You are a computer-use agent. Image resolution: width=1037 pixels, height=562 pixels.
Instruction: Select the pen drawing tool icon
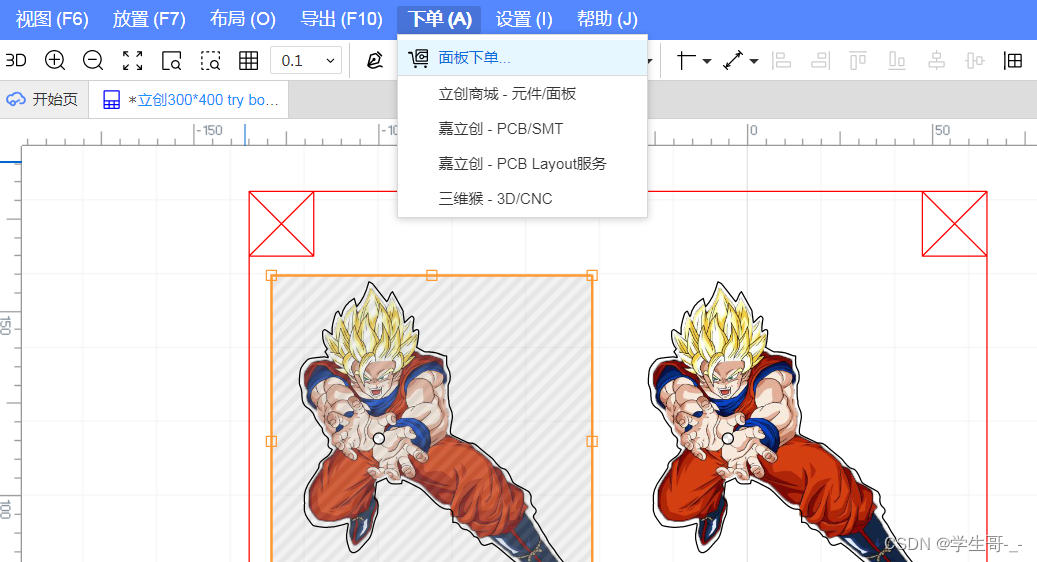click(x=375, y=60)
